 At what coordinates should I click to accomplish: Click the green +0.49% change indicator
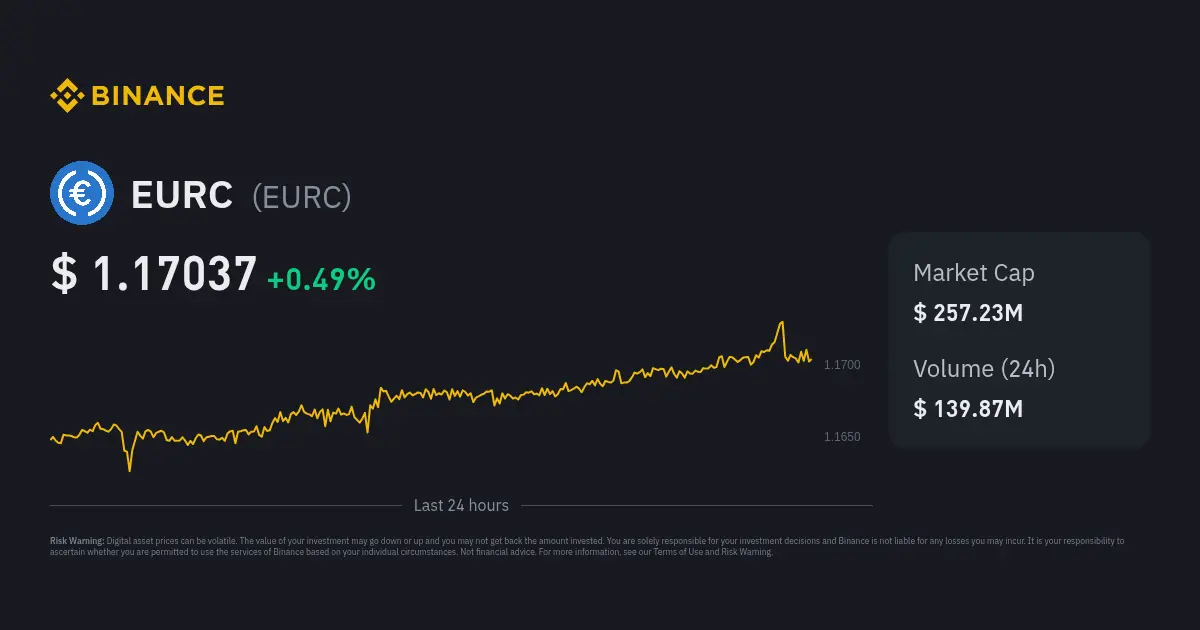click(x=321, y=280)
